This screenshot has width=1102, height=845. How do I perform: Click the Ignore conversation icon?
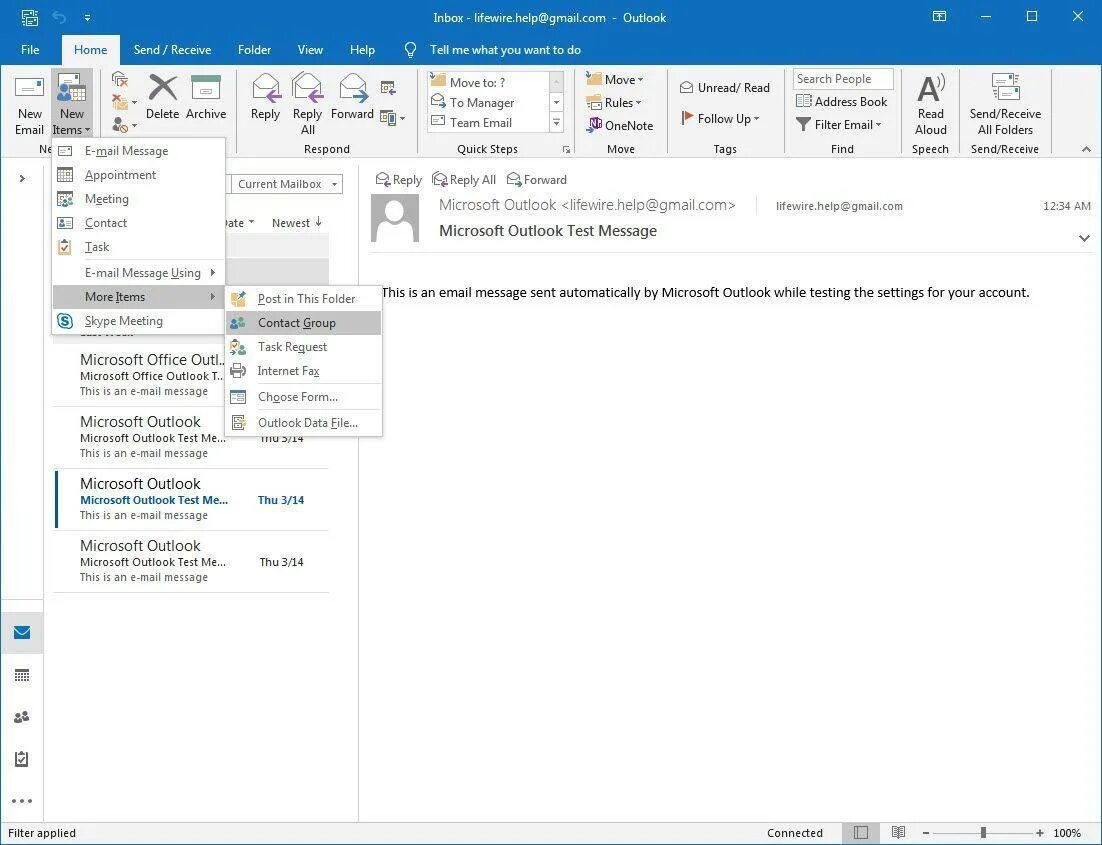[x=120, y=79]
